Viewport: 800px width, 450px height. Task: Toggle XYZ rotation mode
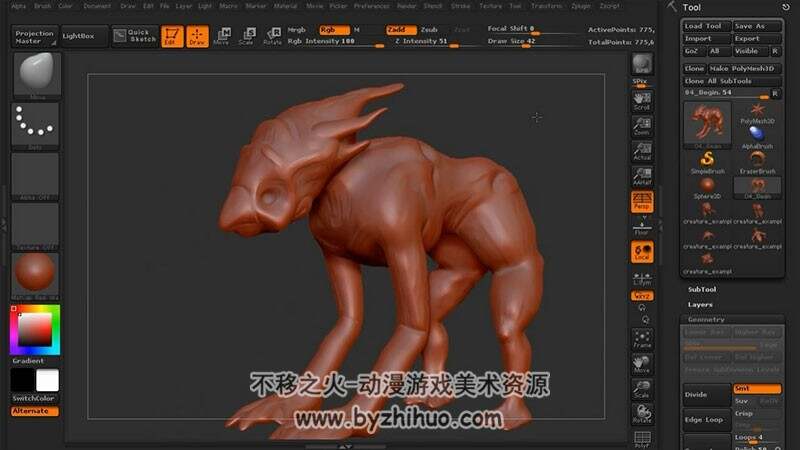642,296
